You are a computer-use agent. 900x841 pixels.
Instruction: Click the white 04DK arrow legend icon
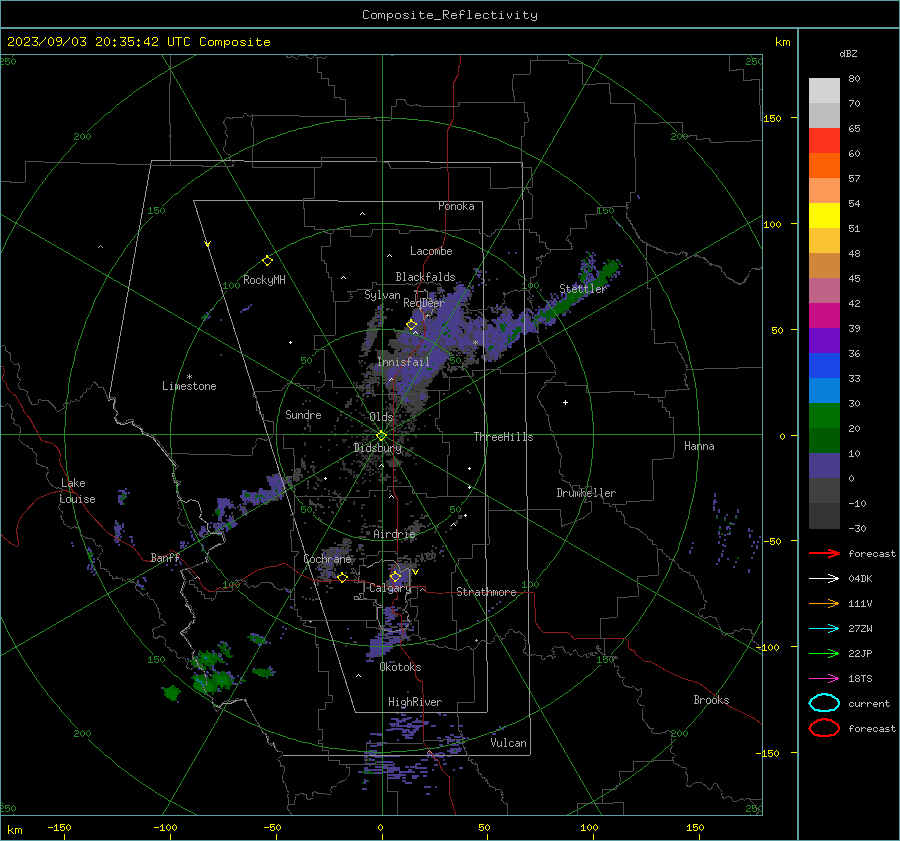click(x=824, y=578)
